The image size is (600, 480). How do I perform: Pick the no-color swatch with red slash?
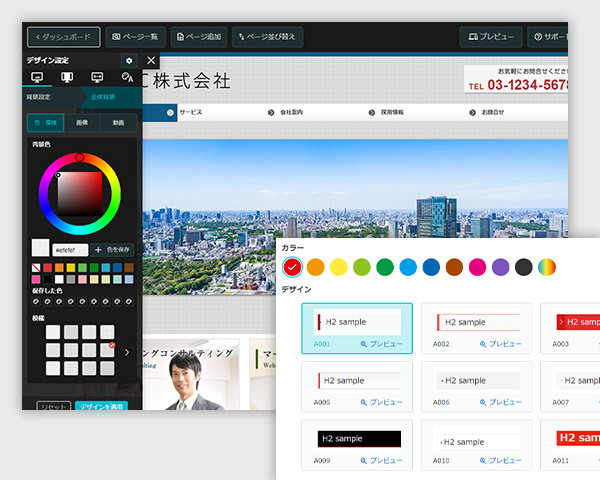tap(36, 268)
